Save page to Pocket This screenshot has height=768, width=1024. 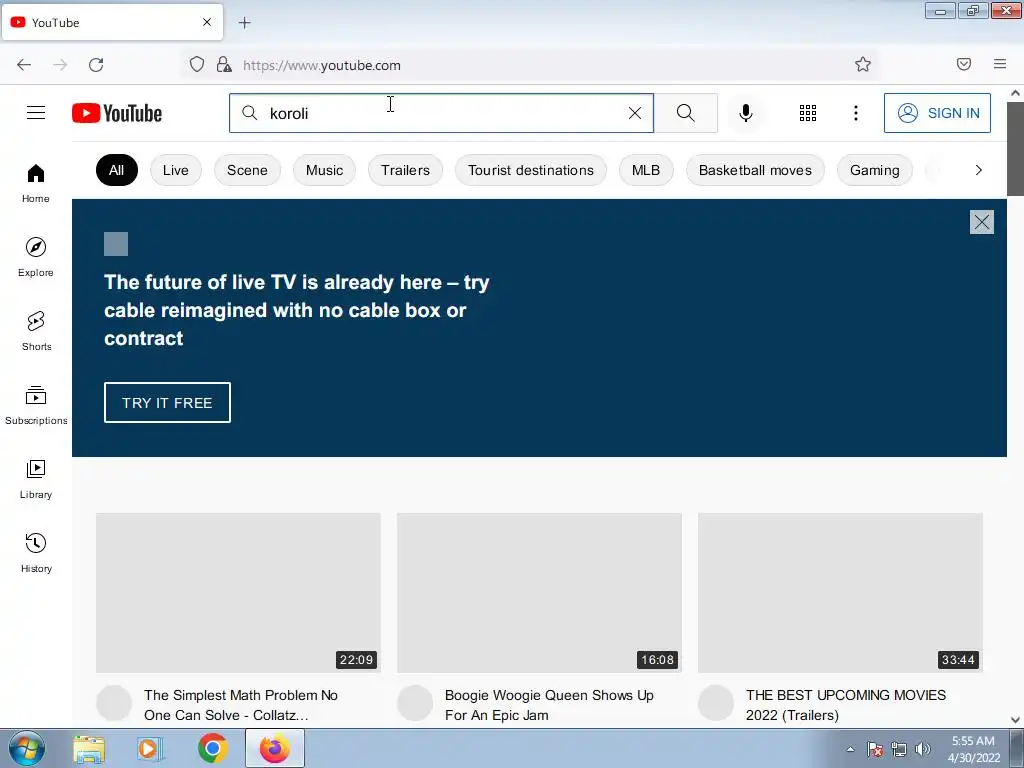point(964,64)
